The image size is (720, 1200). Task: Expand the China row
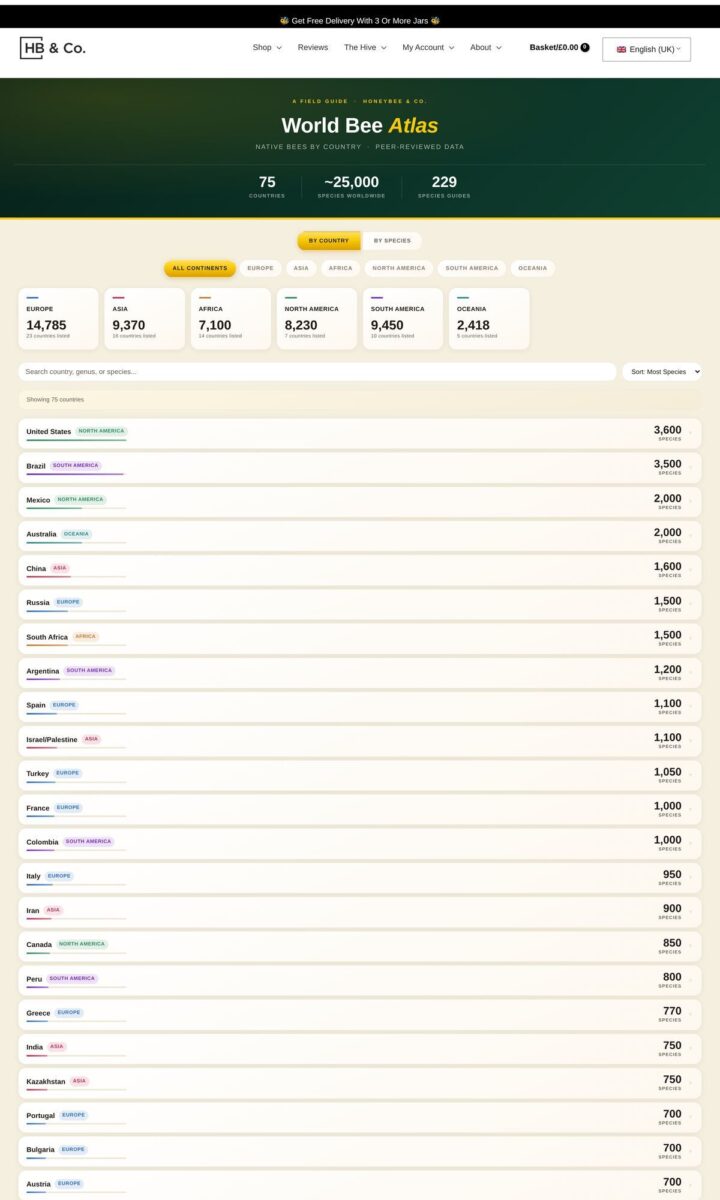[x=360, y=570]
